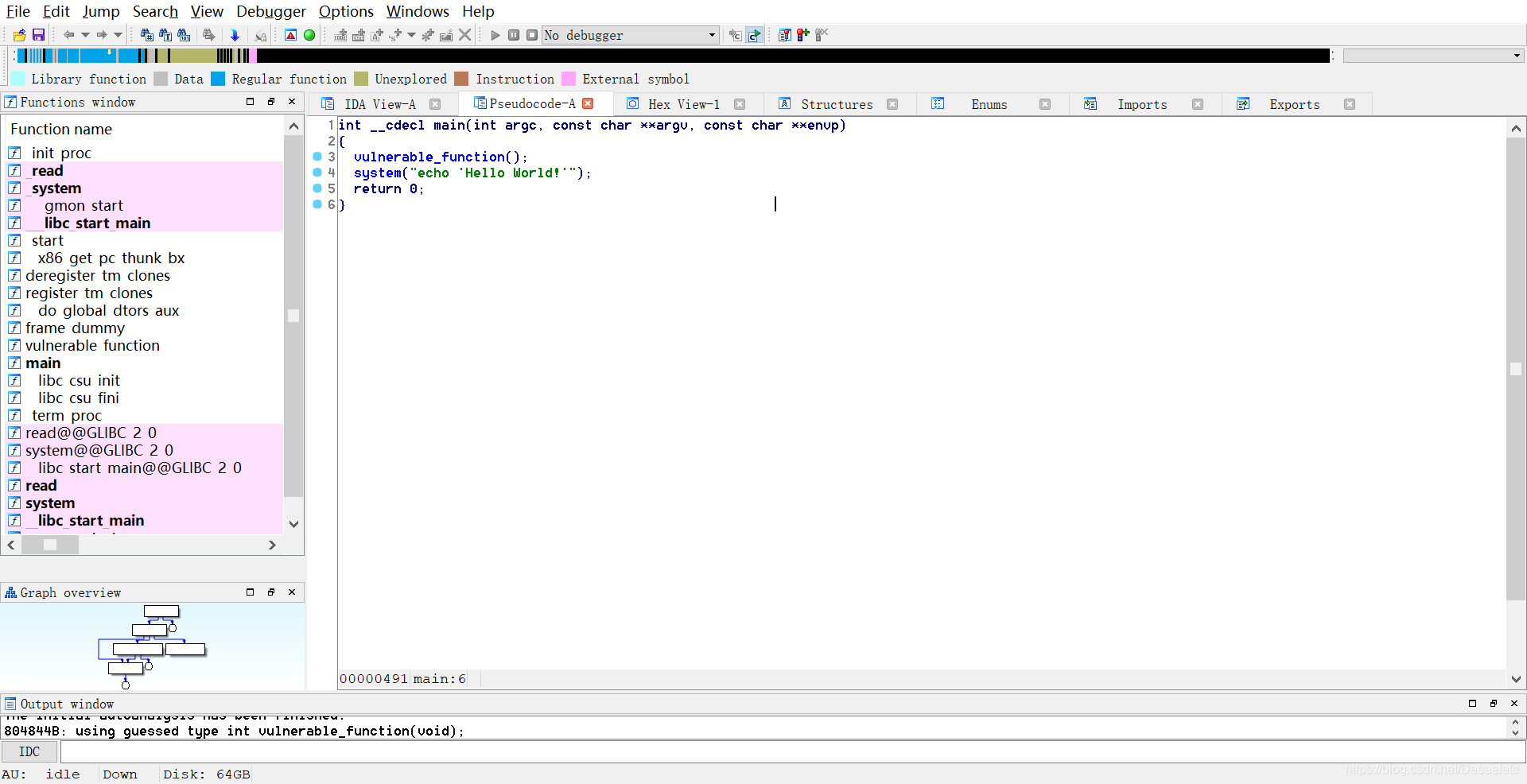Click the Unexplored olive legend swatch
This screenshot has width=1527, height=784.
(x=361, y=79)
